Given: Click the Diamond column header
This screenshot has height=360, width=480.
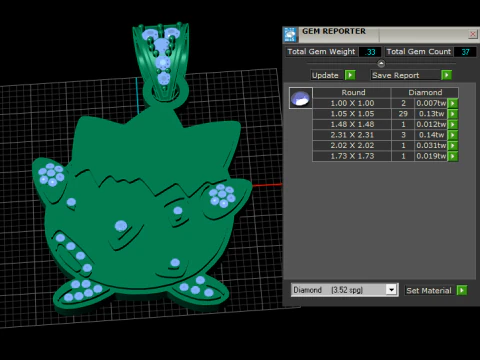Looking at the screenshot, I should tap(425, 92).
